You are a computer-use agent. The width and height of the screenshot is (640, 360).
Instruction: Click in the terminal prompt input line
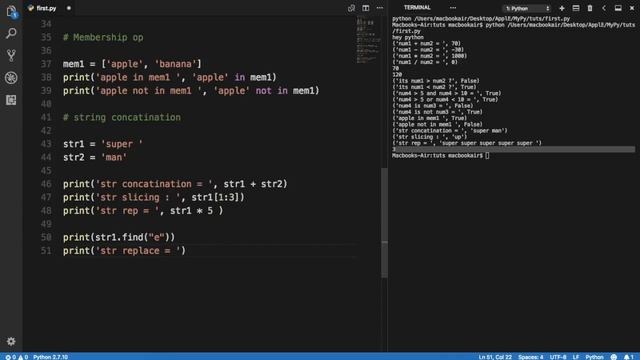(487, 156)
